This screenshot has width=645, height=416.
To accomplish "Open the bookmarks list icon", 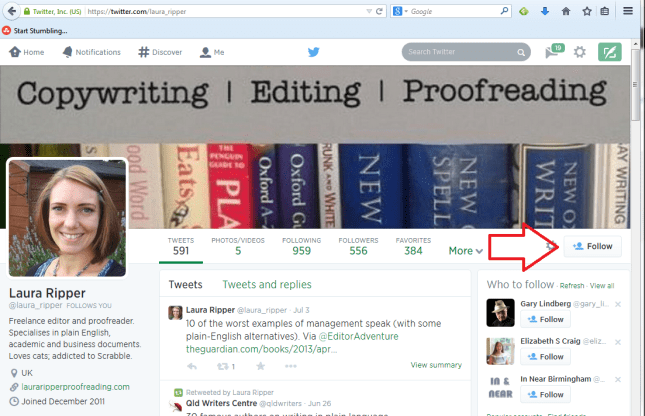I will pos(605,11).
